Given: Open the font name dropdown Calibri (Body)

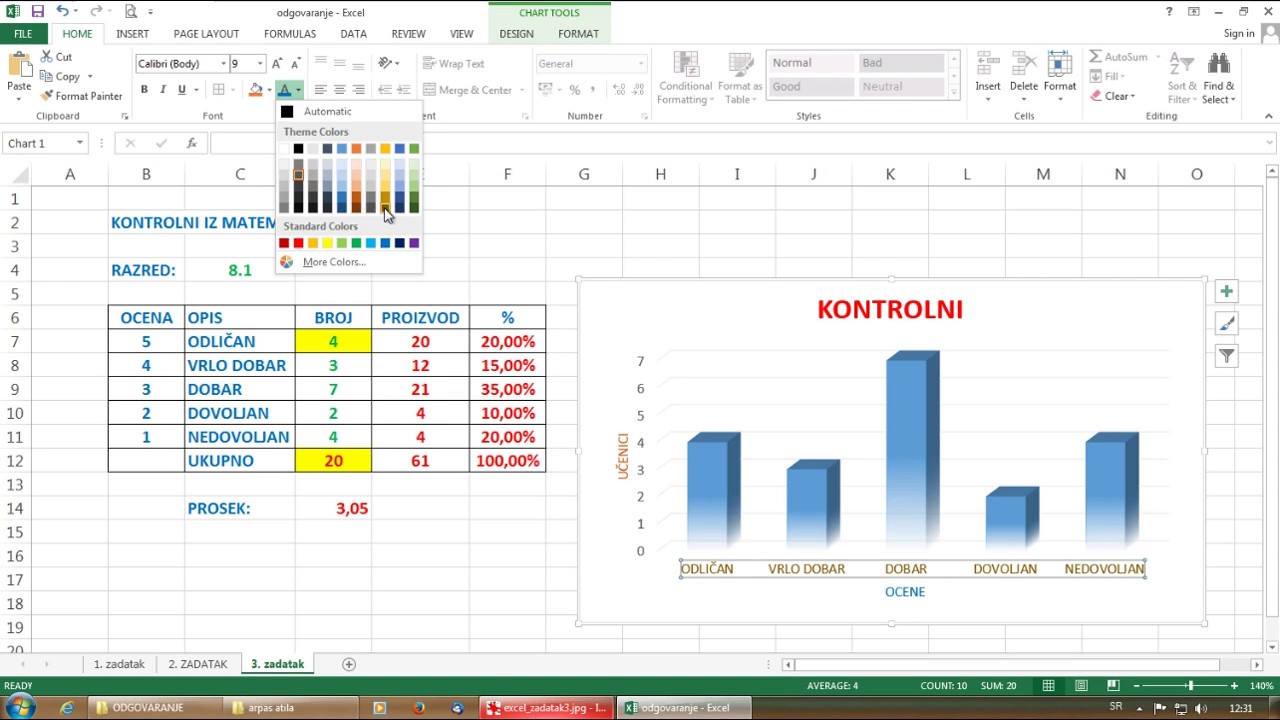Looking at the screenshot, I should click(223, 64).
